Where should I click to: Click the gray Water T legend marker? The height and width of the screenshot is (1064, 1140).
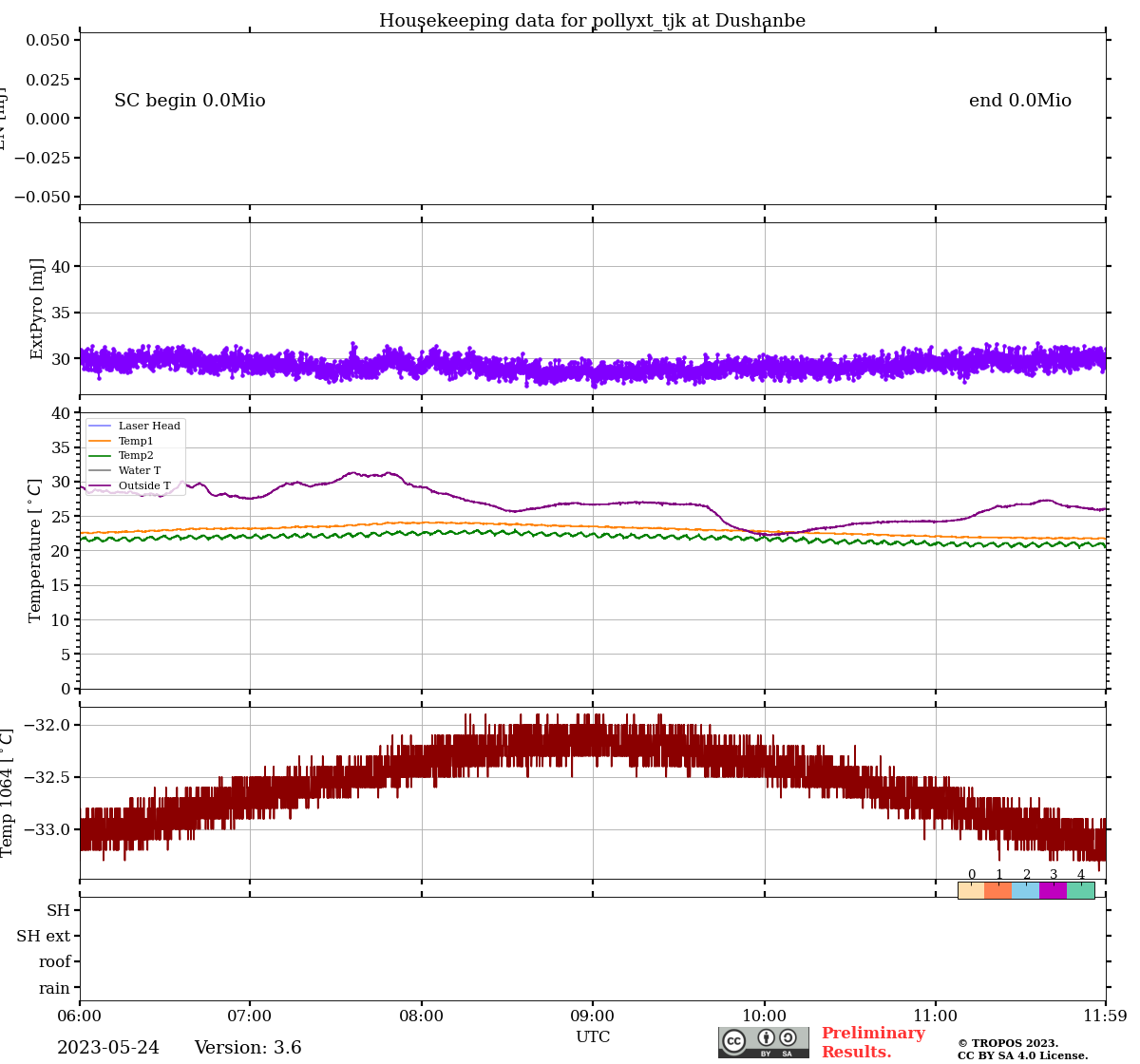coord(100,471)
